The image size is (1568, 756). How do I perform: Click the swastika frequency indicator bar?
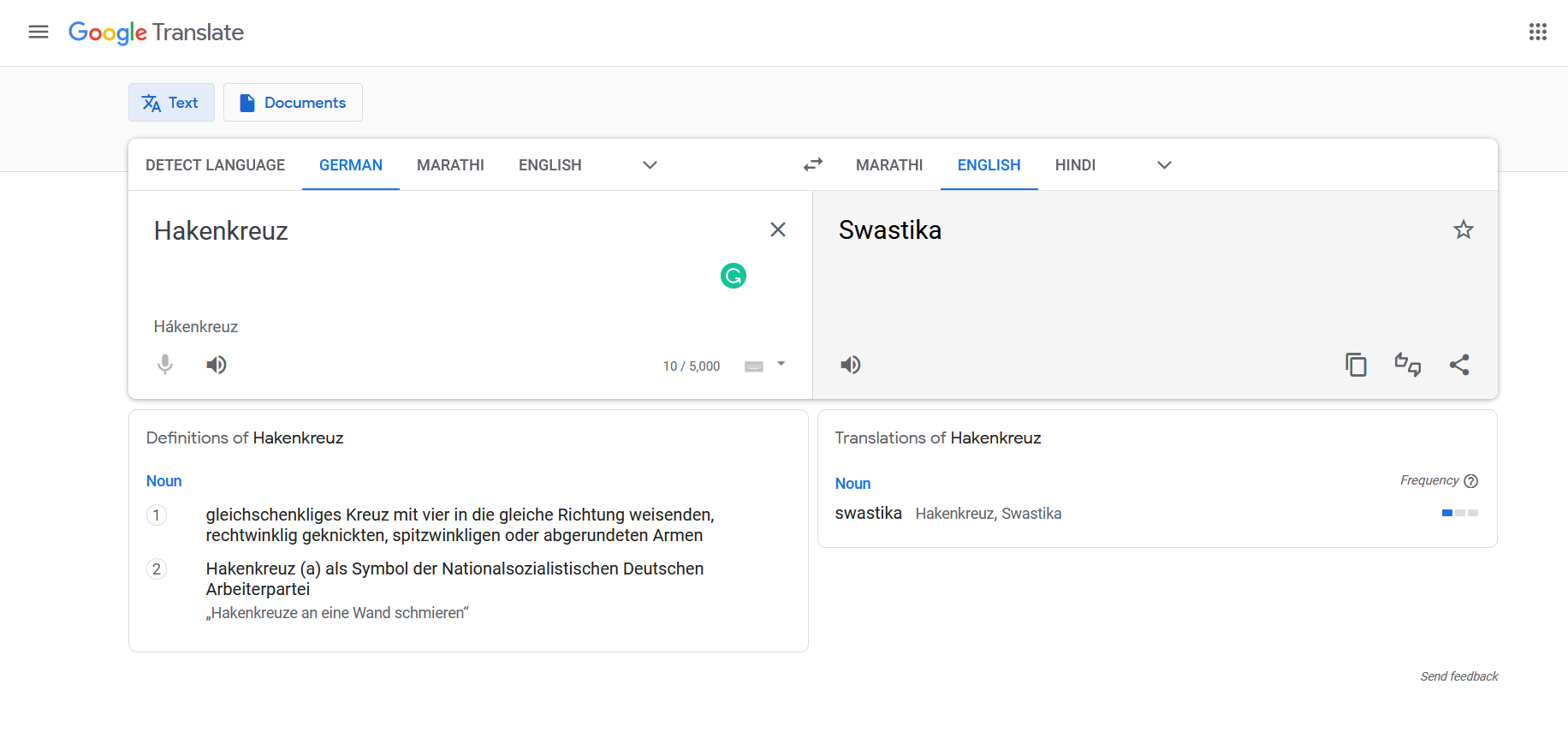pyautogui.click(x=1460, y=513)
